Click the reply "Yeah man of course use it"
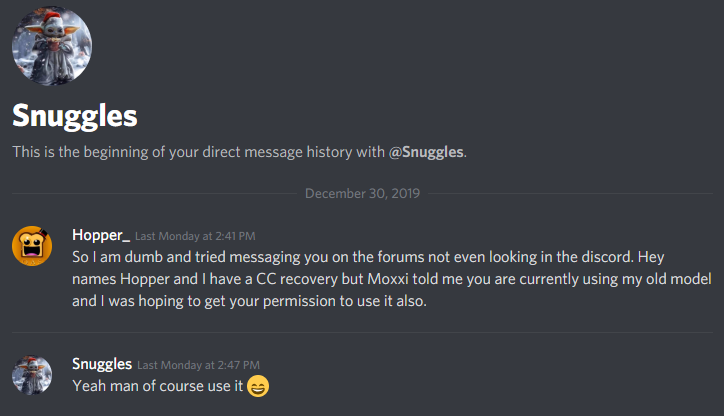This screenshot has width=724, height=416. 157,386
